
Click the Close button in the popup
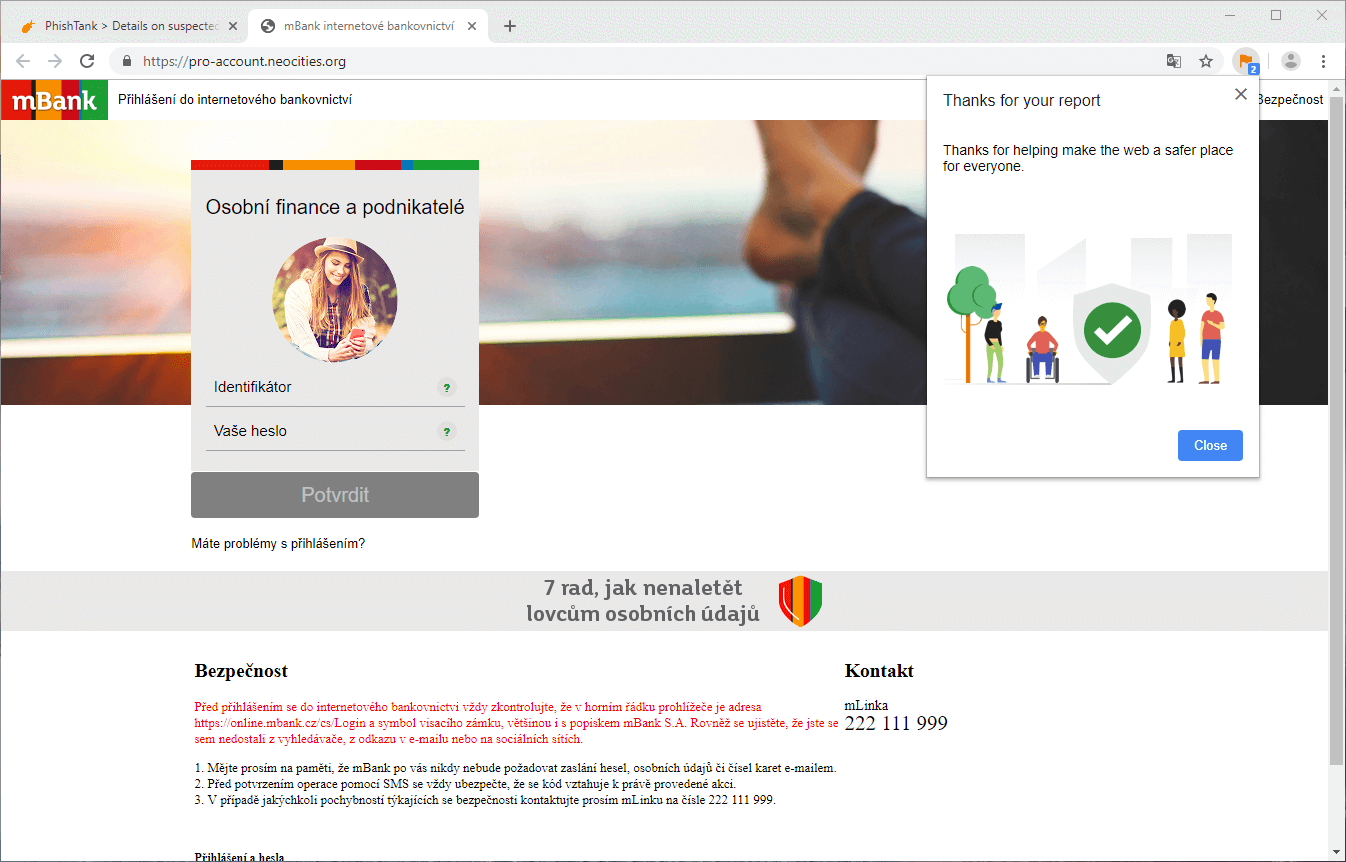1210,446
